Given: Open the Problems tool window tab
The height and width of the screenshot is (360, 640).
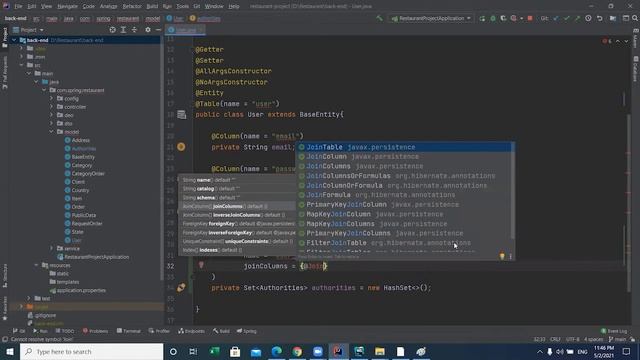Looking at the screenshot, I should coord(96,331).
